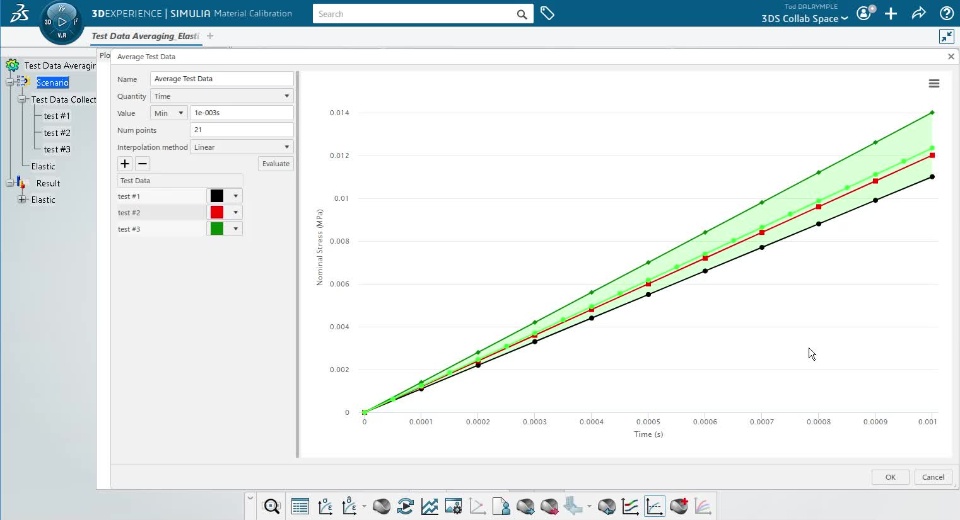Click the document with user icon
Screen dimensions: 960x520
pyautogui.click(x=501, y=507)
